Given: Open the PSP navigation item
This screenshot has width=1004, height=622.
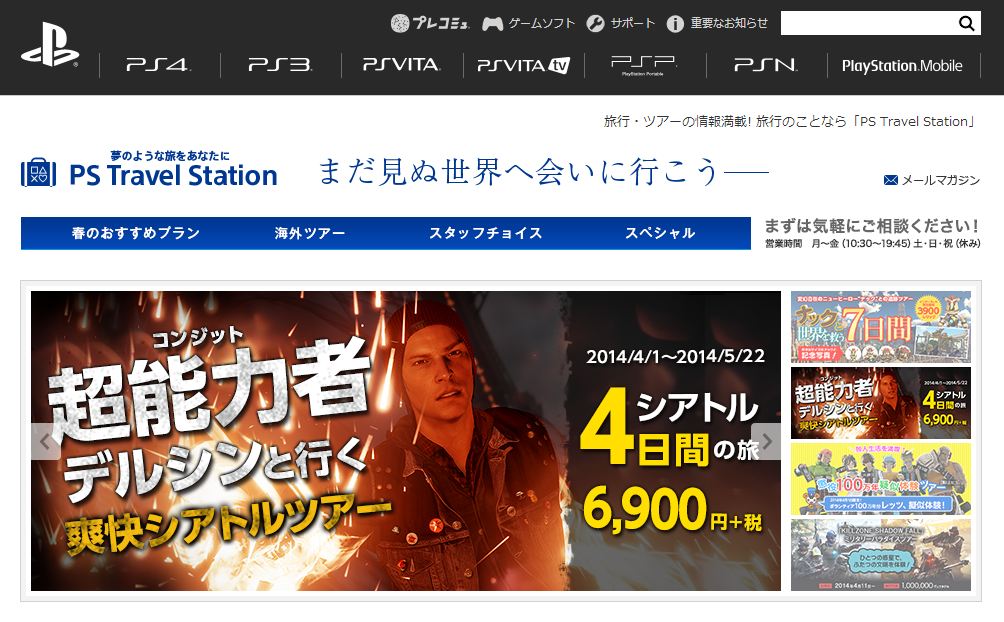Looking at the screenshot, I should 644,65.
